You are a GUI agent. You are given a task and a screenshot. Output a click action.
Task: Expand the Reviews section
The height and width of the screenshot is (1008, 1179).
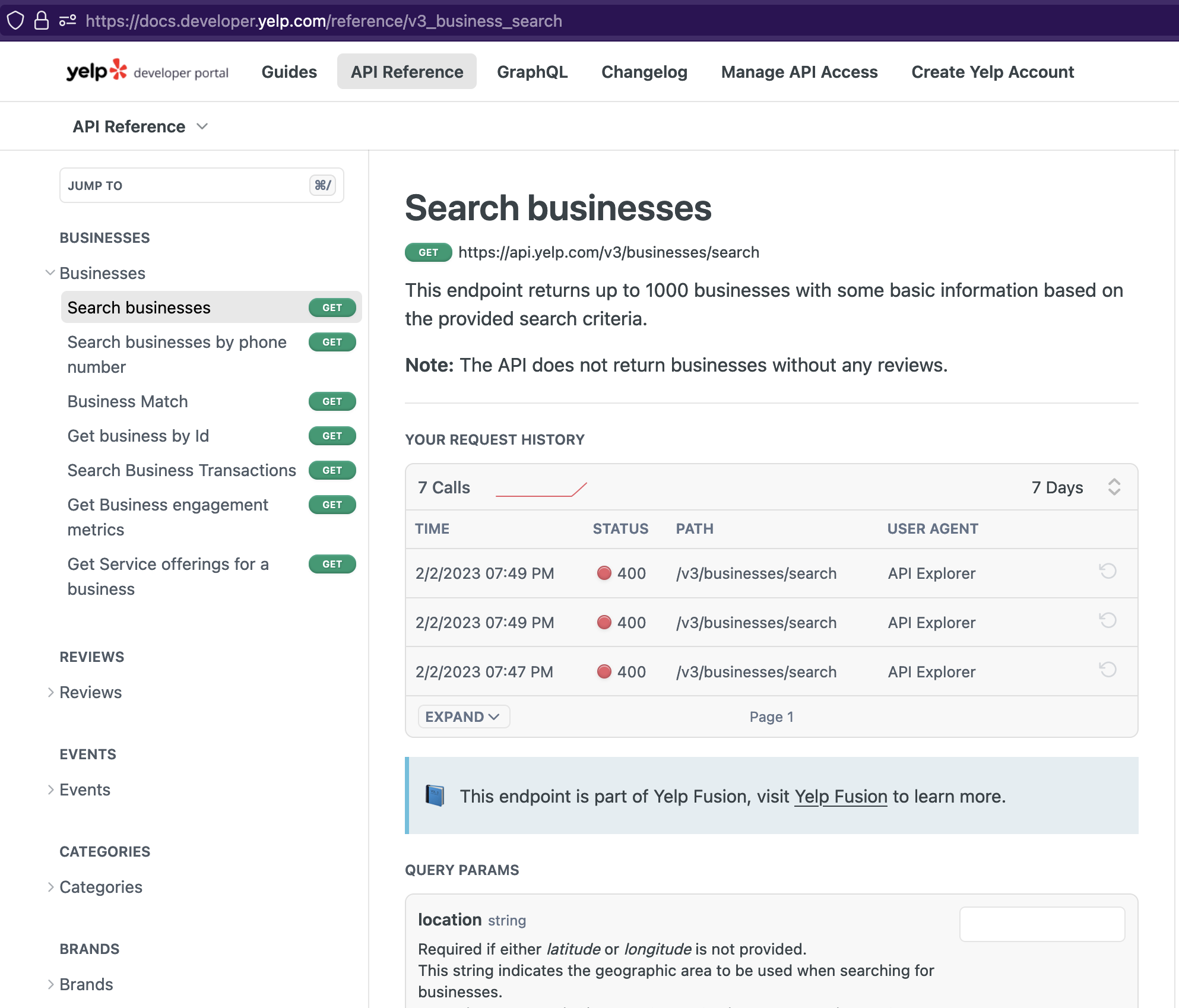coord(50,692)
